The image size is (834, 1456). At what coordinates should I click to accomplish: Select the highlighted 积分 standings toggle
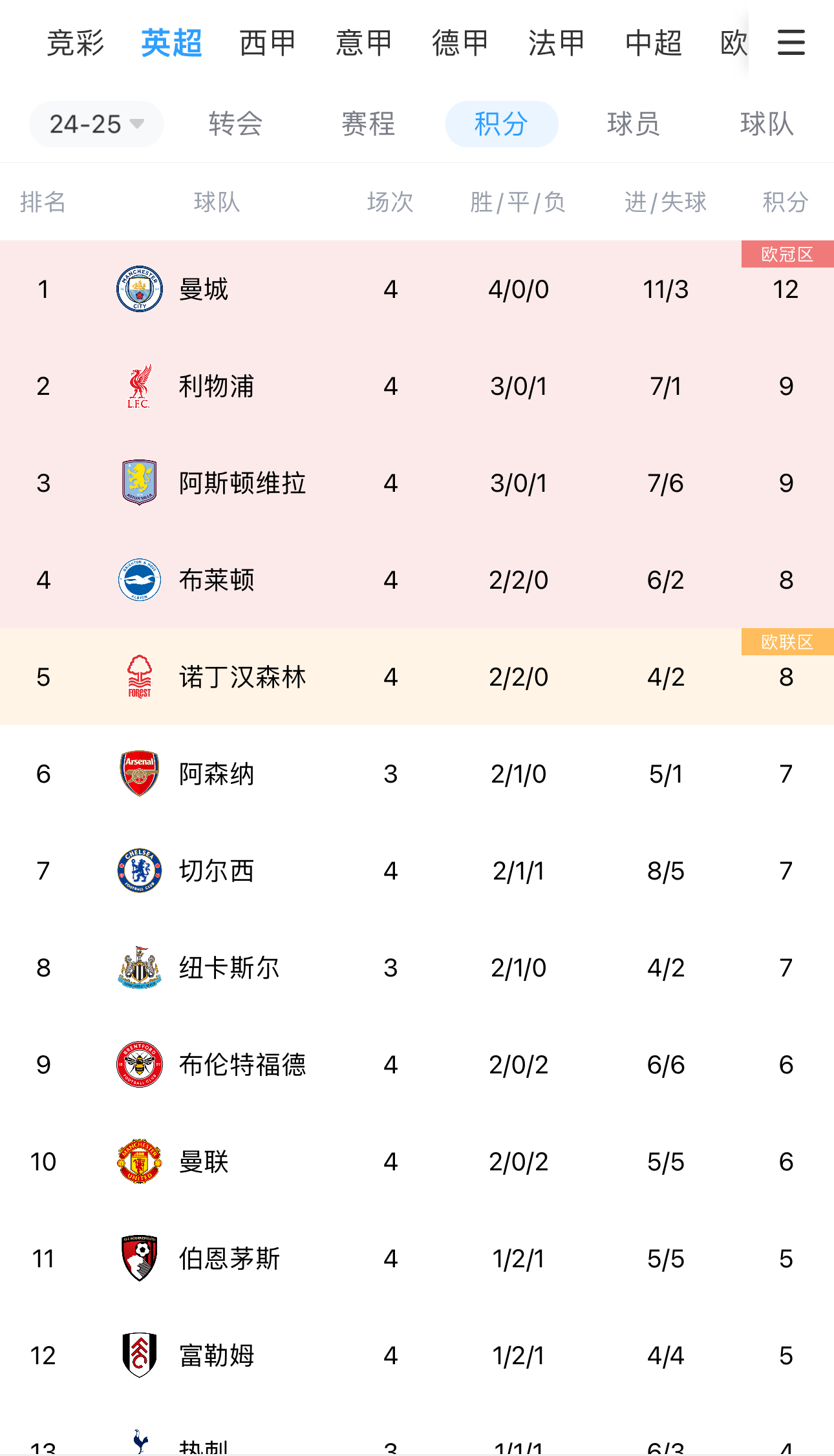point(502,124)
